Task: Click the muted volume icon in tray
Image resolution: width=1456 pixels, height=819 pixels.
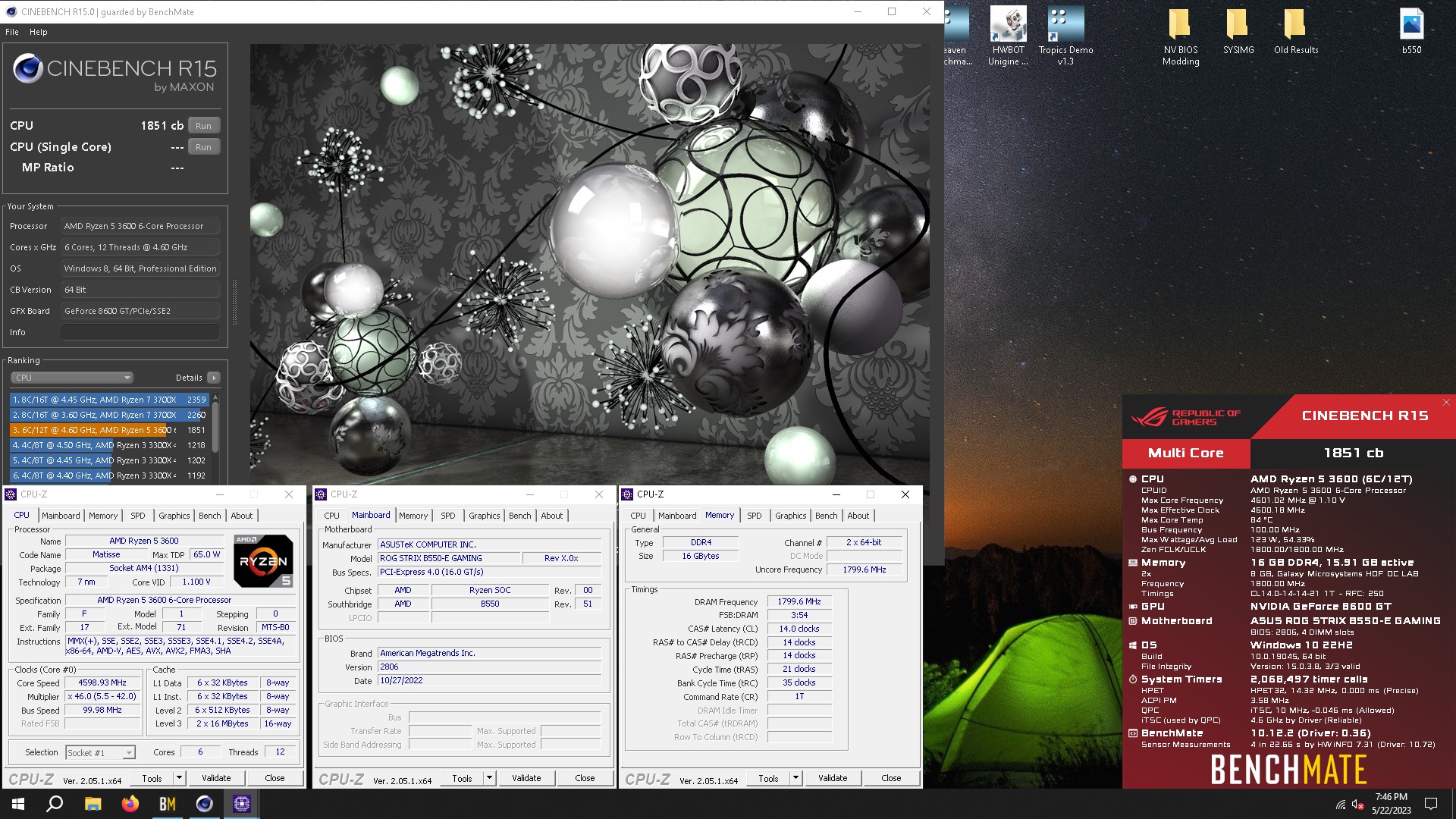Action: (x=1358, y=805)
